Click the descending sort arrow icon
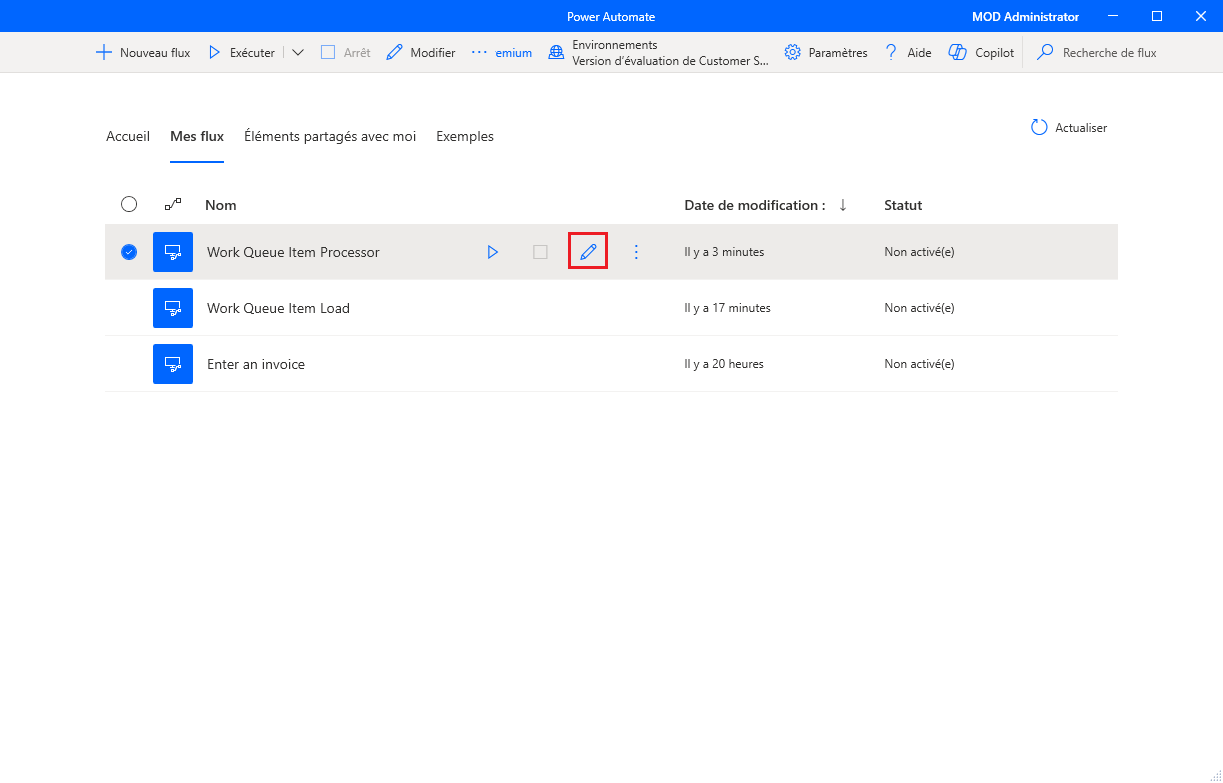Image resolution: width=1223 pixels, height=783 pixels. pyautogui.click(x=843, y=205)
